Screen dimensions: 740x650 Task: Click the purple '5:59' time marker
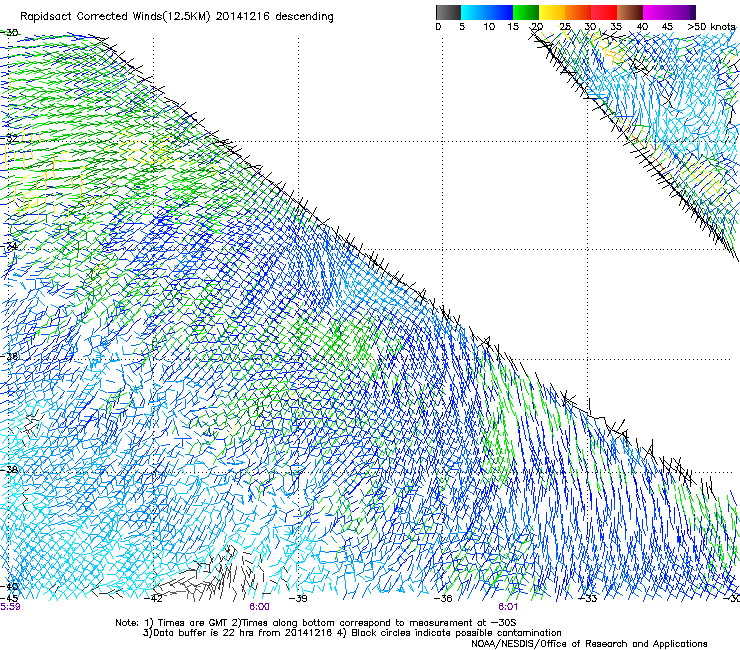tap(10, 607)
